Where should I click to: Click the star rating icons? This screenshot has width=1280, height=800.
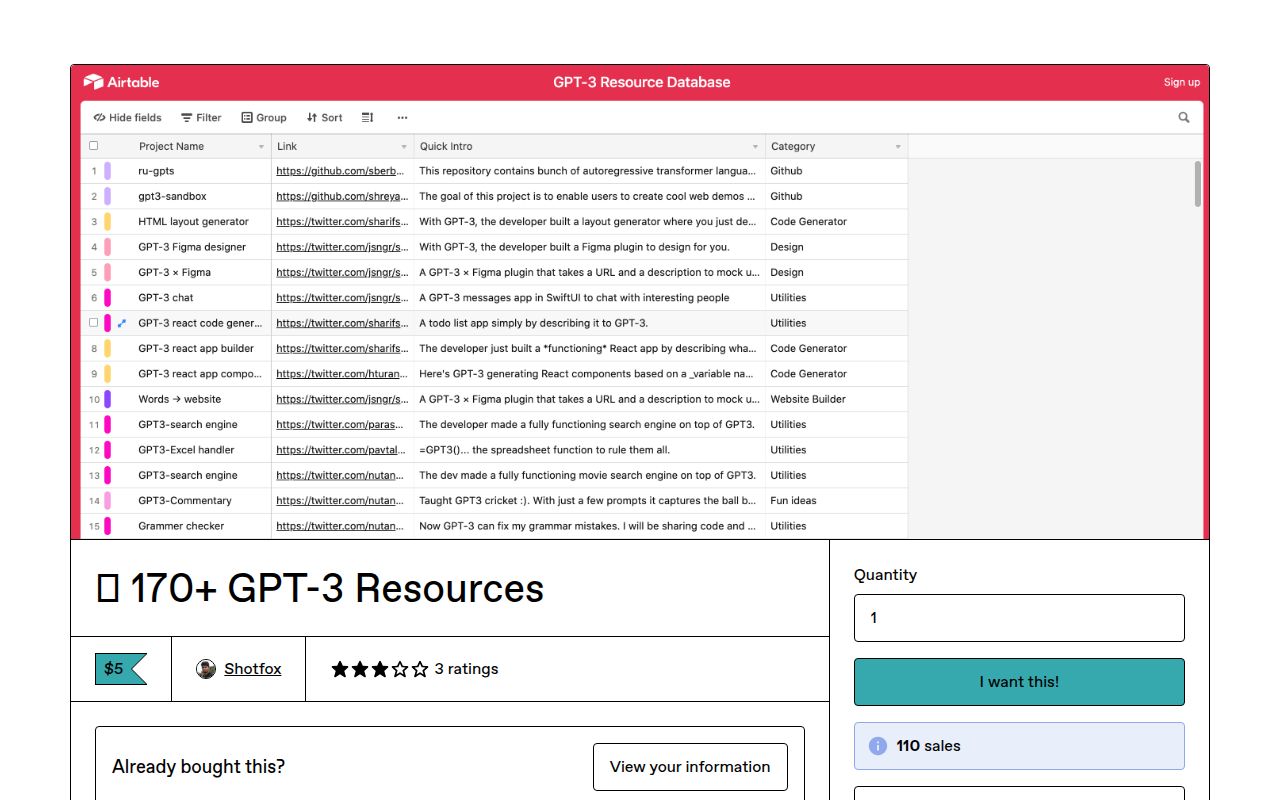pos(379,669)
